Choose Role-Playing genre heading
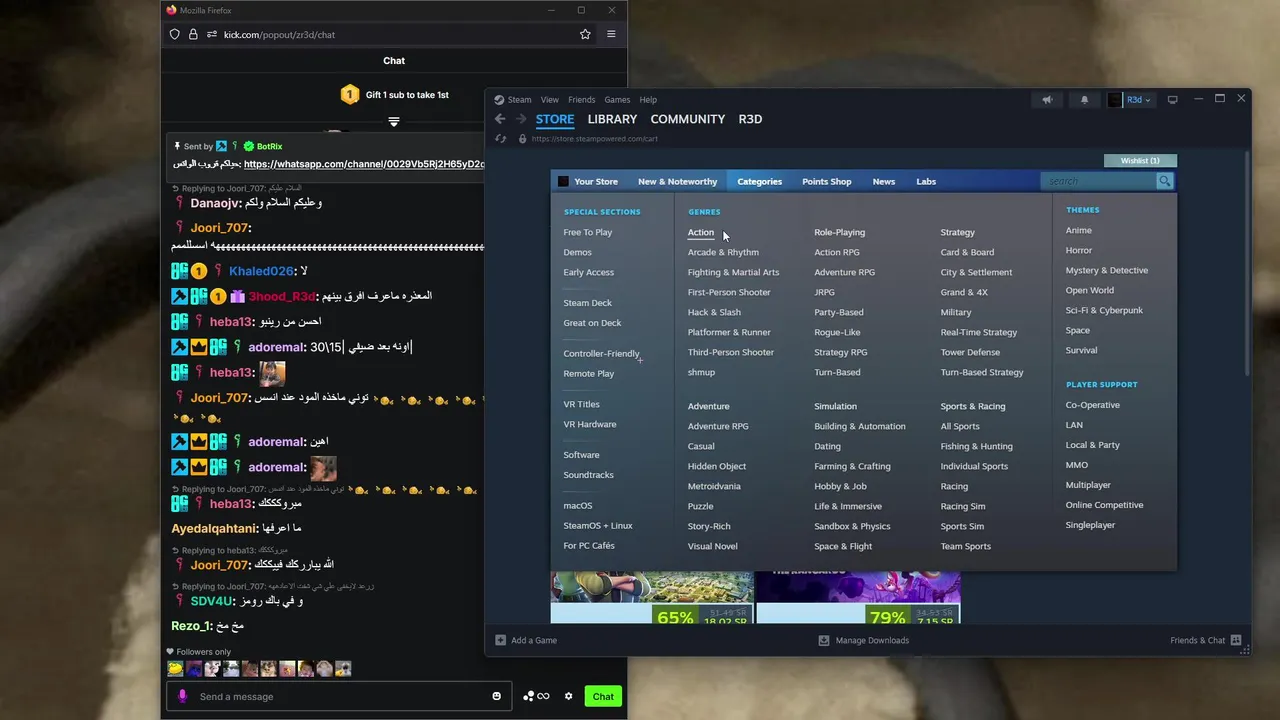This screenshot has height=720, width=1280. [x=839, y=232]
